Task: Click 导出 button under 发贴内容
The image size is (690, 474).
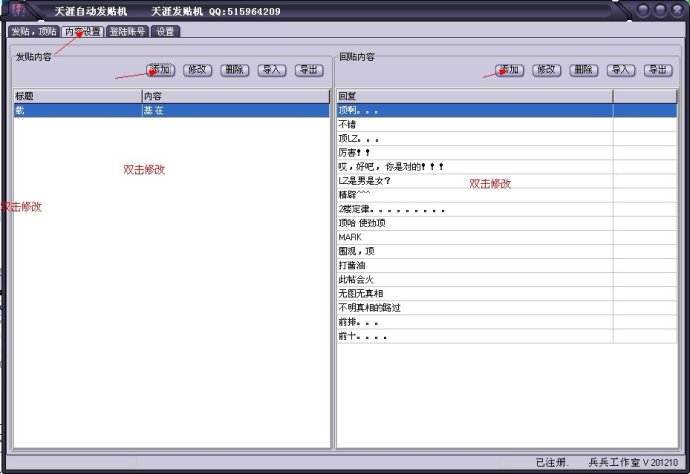Action: (309, 70)
